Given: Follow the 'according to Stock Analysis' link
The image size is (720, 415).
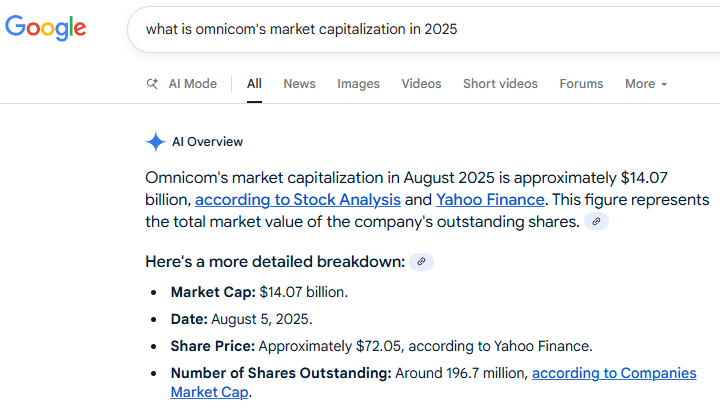Looking at the screenshot, I should 298,200.
